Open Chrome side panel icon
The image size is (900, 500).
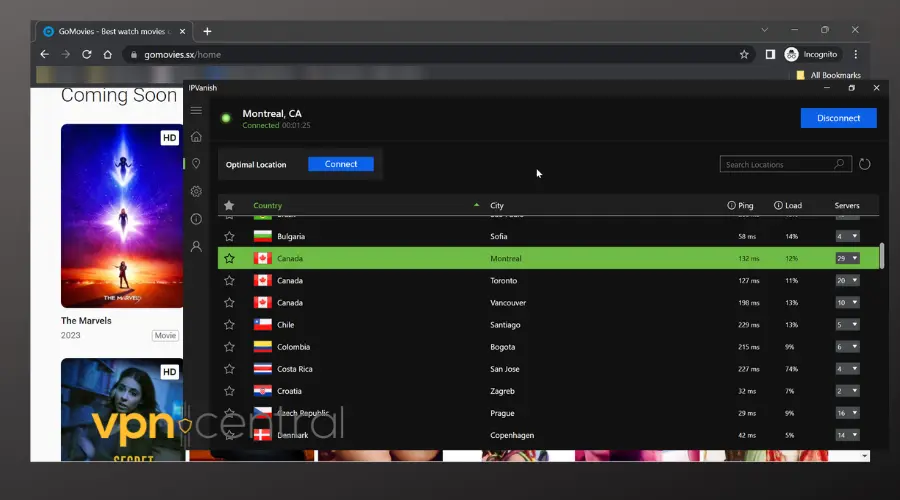(770, 55)
